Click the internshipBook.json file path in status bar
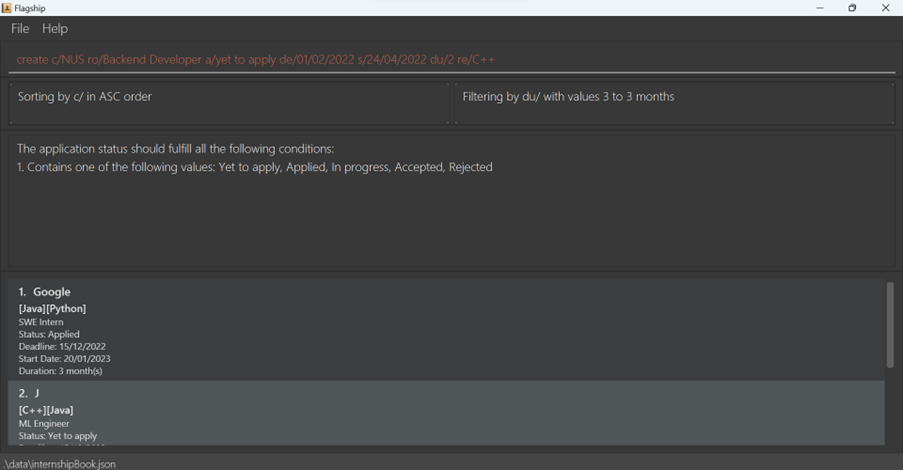 59,464
